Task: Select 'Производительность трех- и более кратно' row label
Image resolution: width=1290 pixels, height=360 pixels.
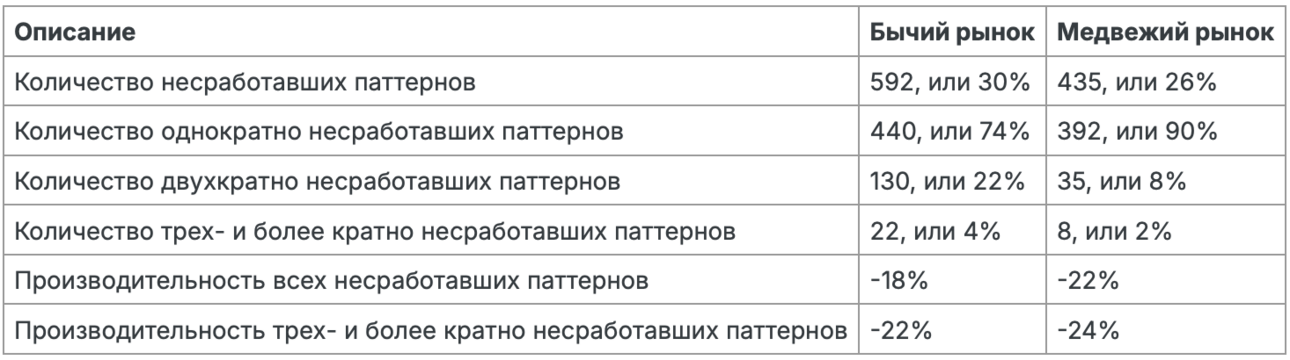Action: coord(432,331)
